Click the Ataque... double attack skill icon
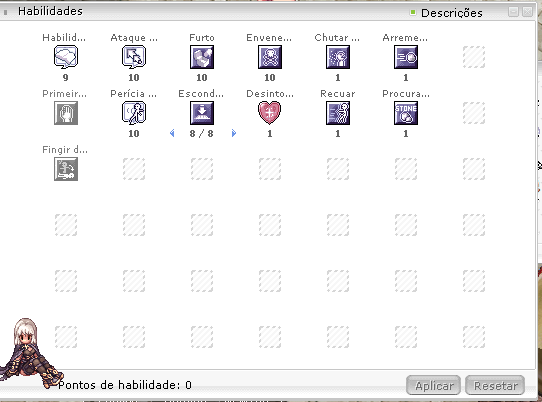The image size is (542, 402). click(x=134, y=57)
